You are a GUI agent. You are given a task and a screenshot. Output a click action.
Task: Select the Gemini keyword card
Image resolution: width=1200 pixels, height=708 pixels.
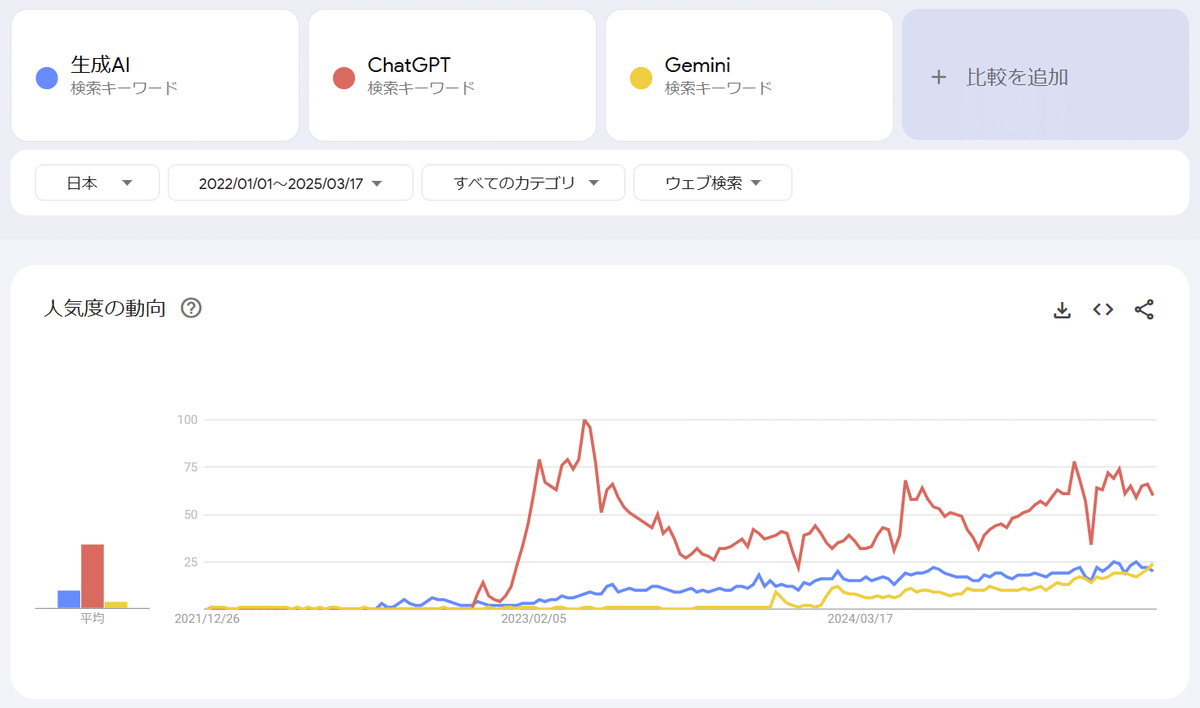pos(748,74)
